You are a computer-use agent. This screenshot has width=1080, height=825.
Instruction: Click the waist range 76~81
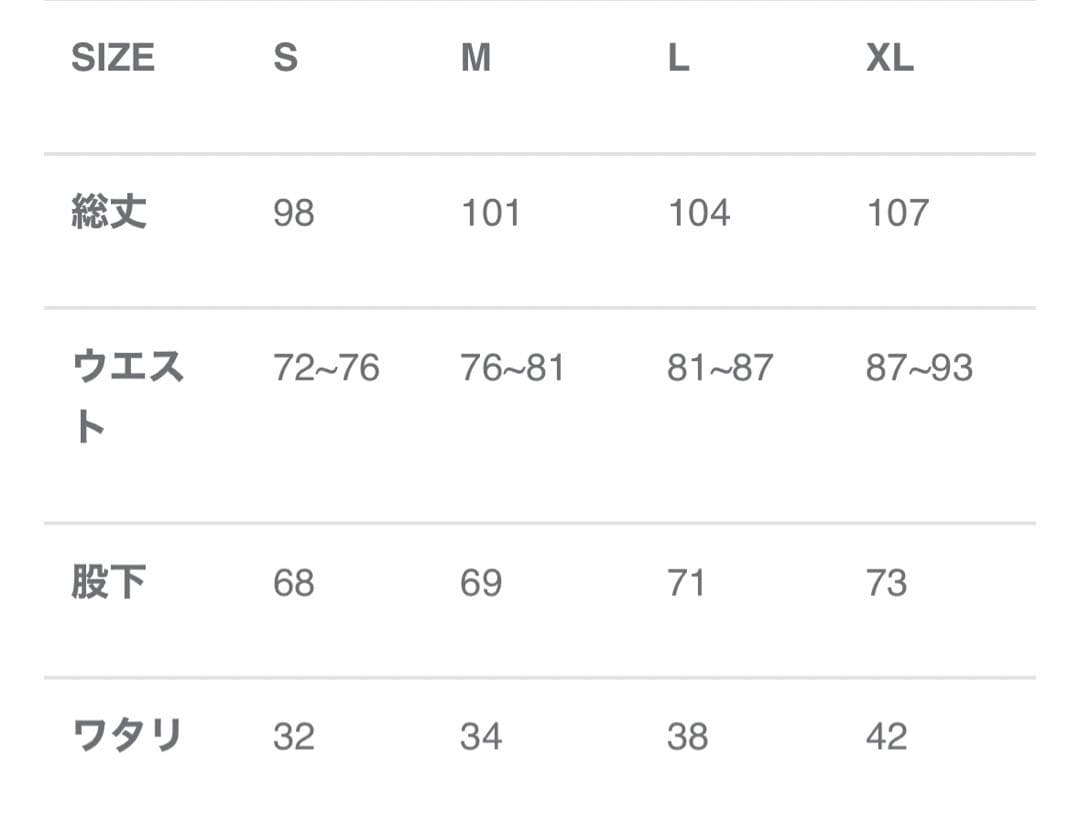(512, 368)
